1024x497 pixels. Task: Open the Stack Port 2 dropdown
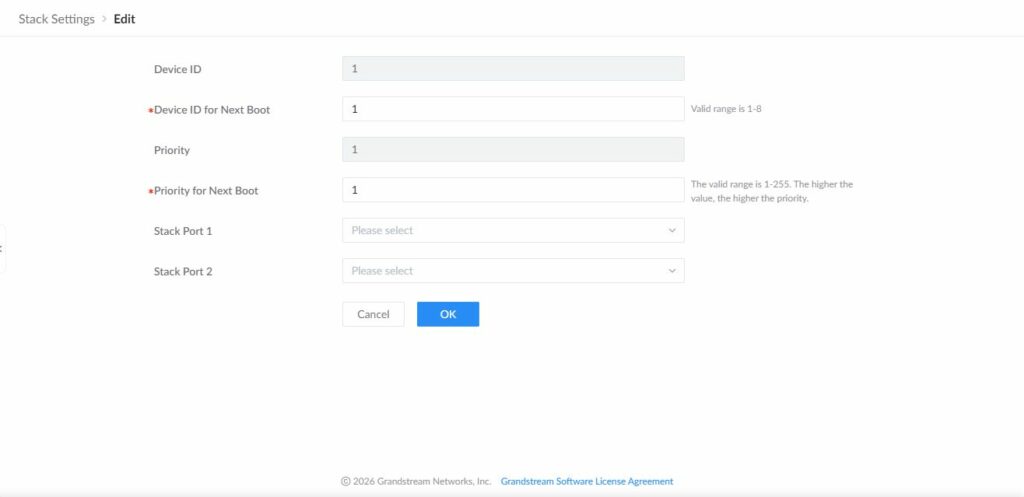tap(513, 271)
